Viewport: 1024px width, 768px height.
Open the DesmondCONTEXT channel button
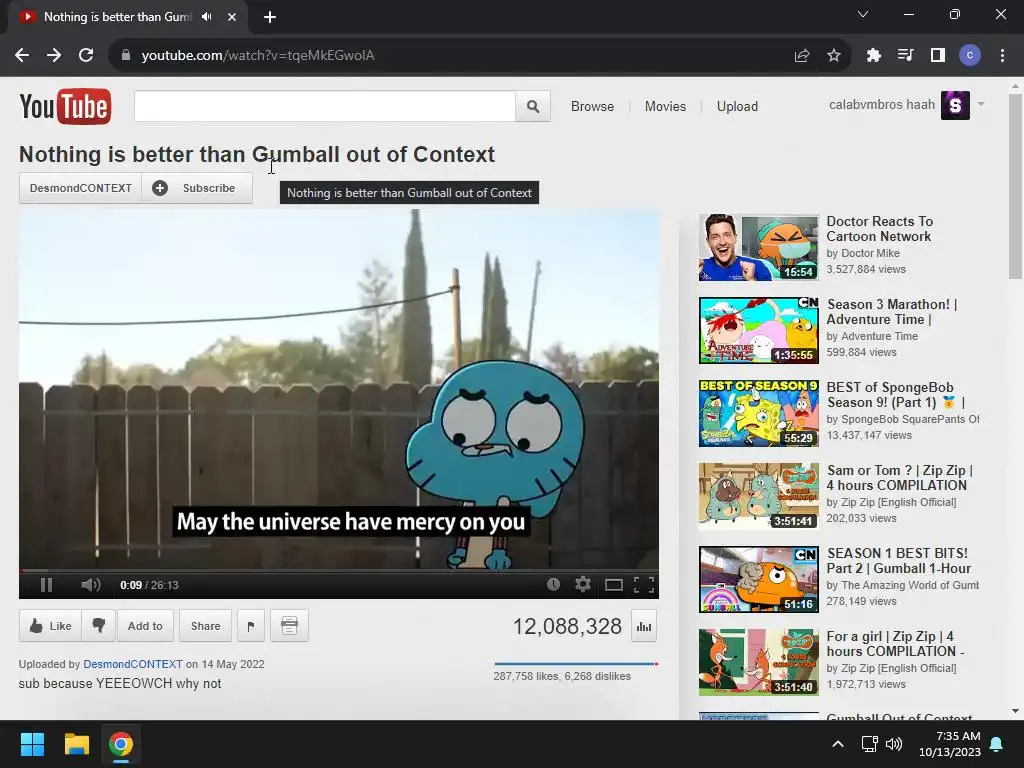tap(80, 188)
